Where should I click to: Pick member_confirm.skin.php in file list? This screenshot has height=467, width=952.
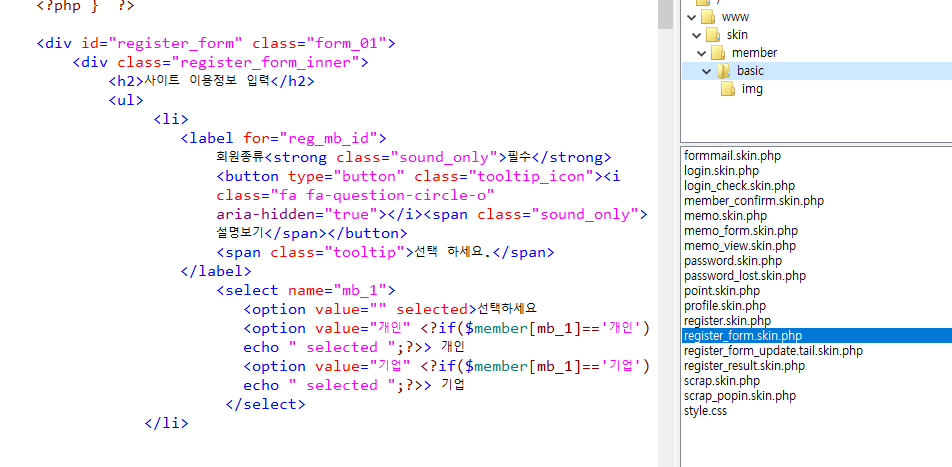coord(754,201)
